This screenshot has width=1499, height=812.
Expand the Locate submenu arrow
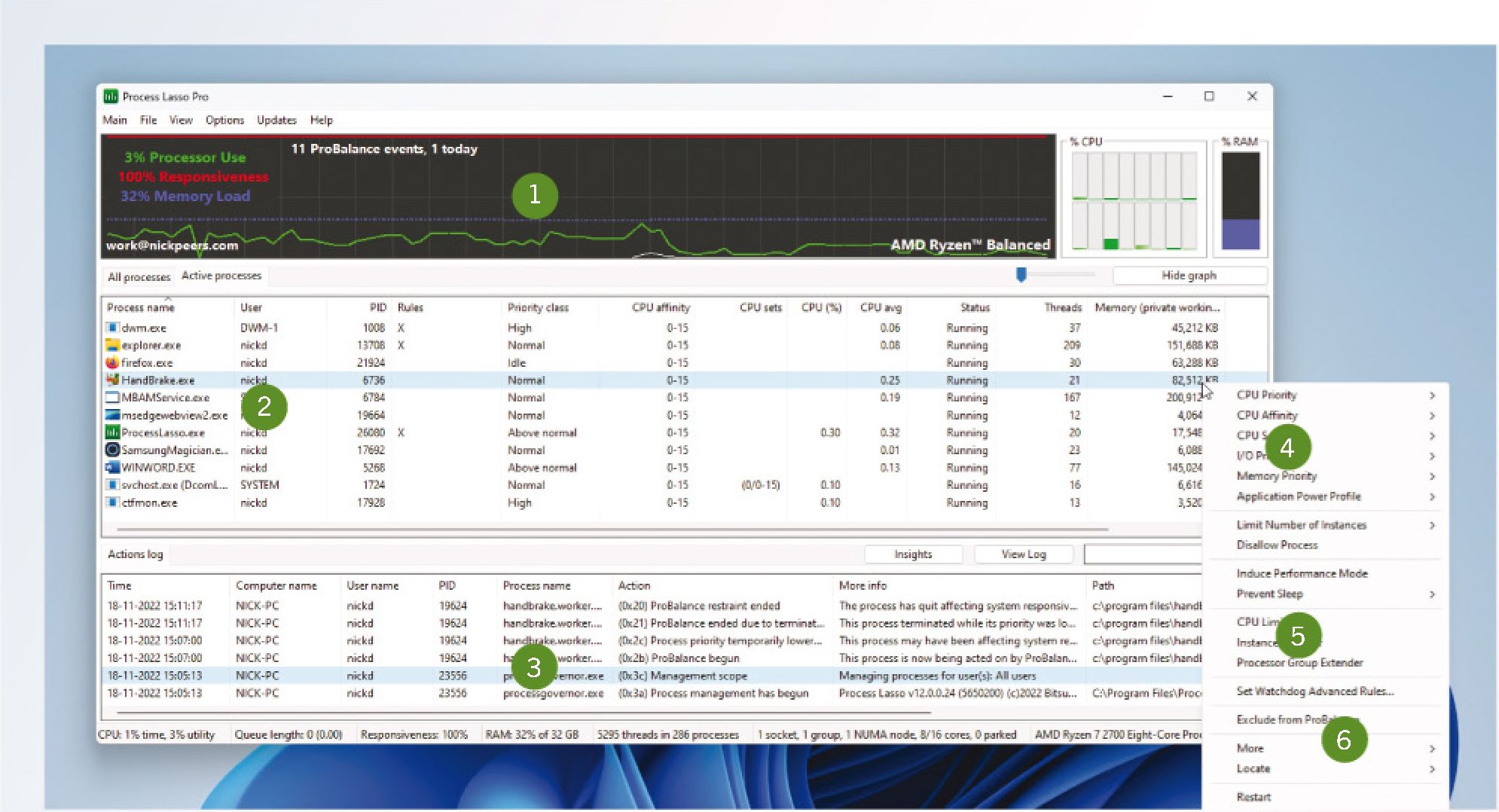coord(1432,769)
